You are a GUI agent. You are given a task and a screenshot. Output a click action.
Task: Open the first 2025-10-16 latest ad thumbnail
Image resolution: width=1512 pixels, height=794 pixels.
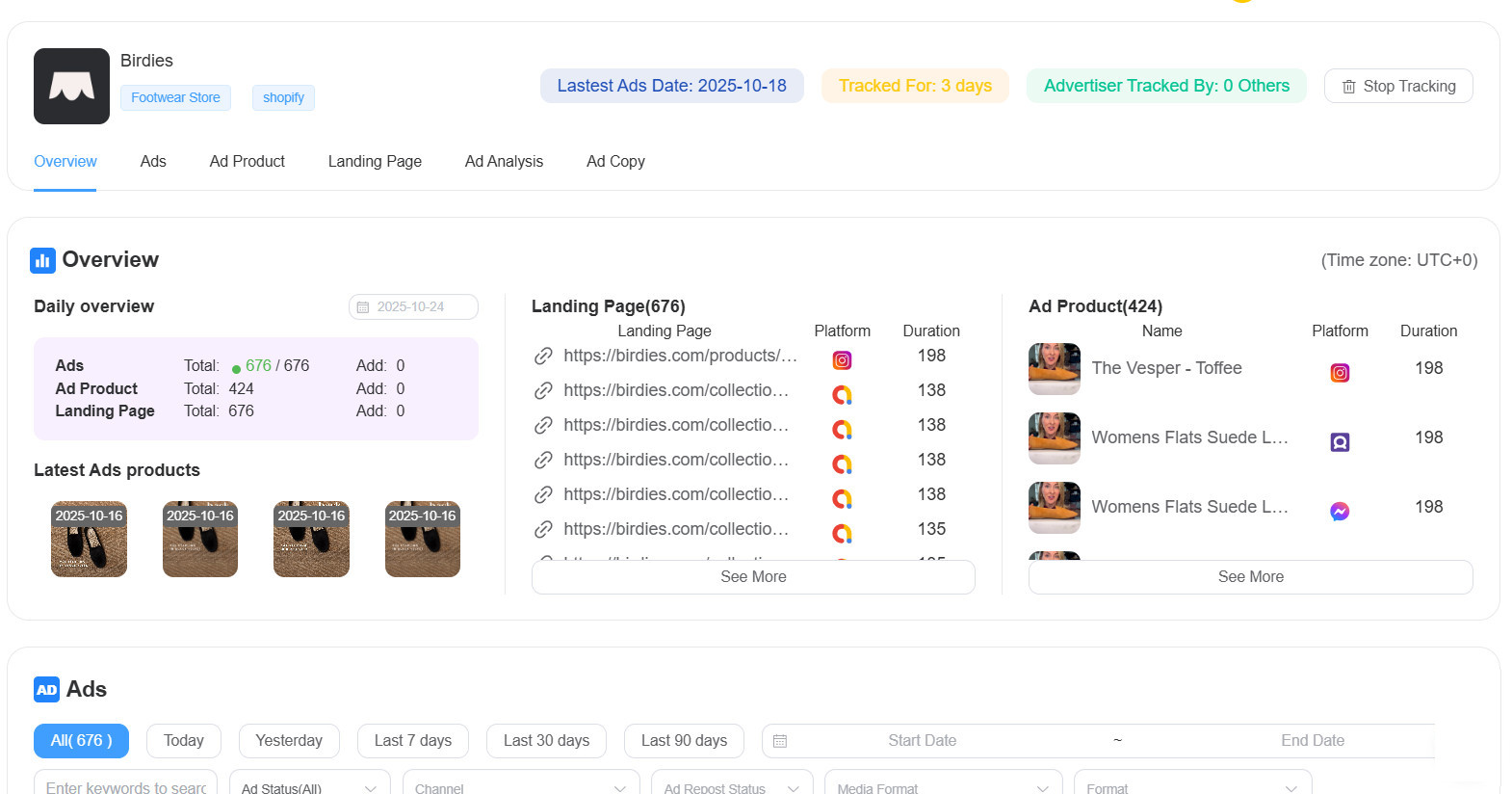[89, 540]
